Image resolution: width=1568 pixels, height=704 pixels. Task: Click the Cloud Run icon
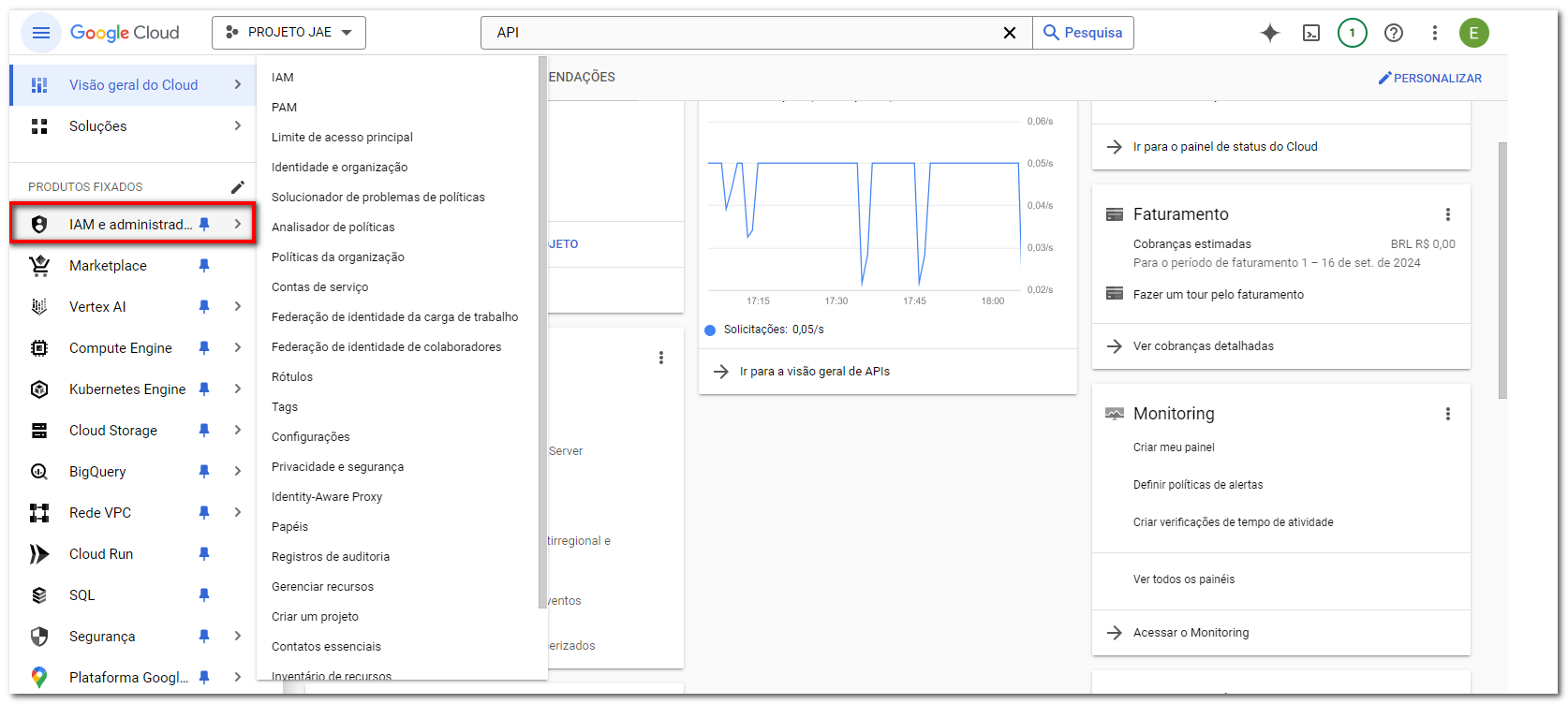pos(39,554)
